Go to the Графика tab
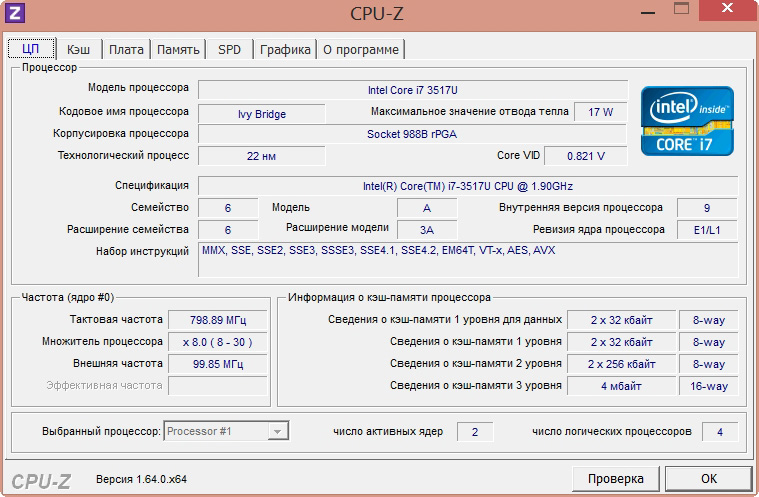The width and height of the screenshot is (759, 497). 285,49
